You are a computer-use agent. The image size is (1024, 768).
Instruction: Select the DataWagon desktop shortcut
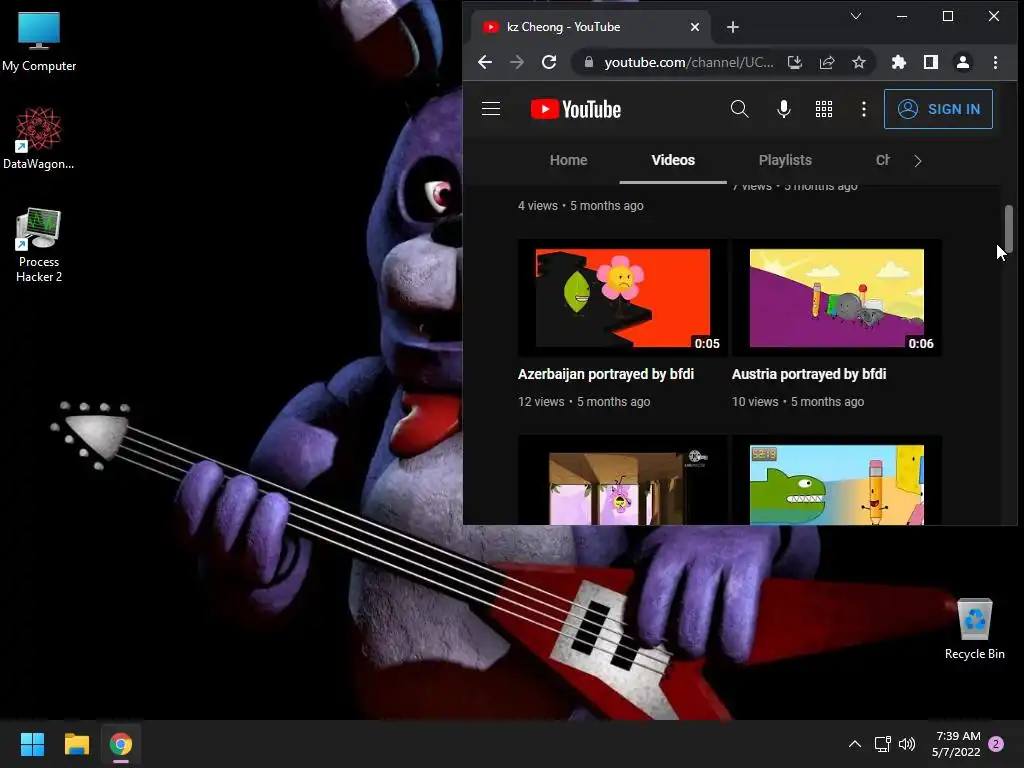click(x=39, y=138)
